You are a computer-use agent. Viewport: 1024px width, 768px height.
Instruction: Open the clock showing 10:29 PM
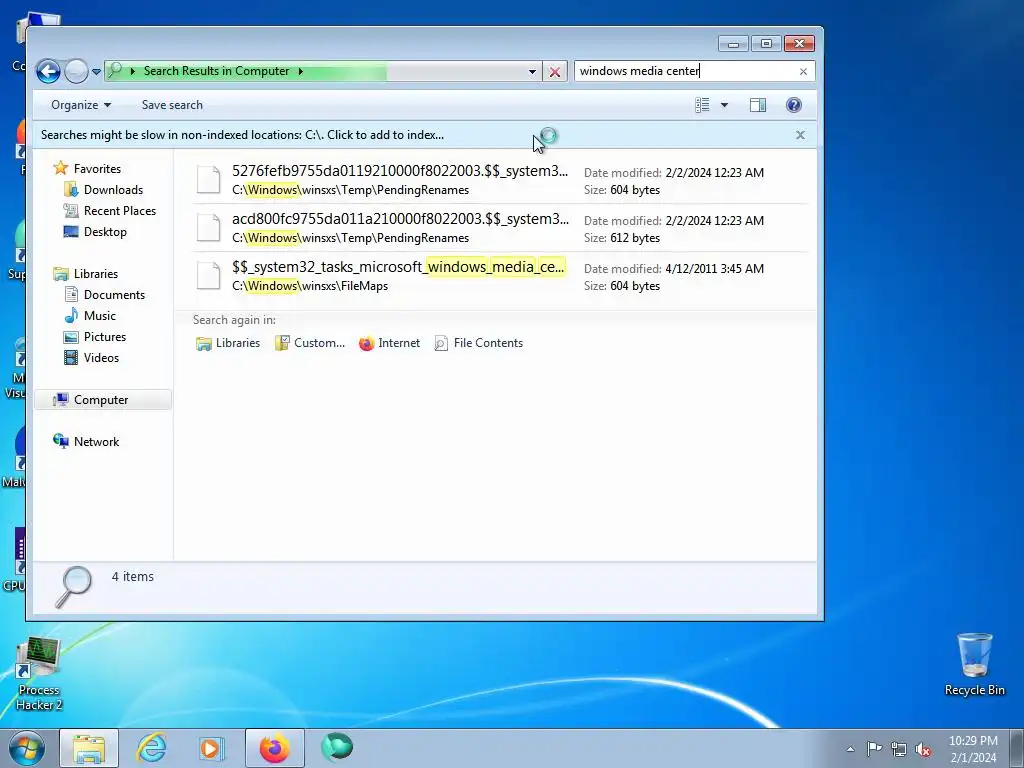[973, 749]
